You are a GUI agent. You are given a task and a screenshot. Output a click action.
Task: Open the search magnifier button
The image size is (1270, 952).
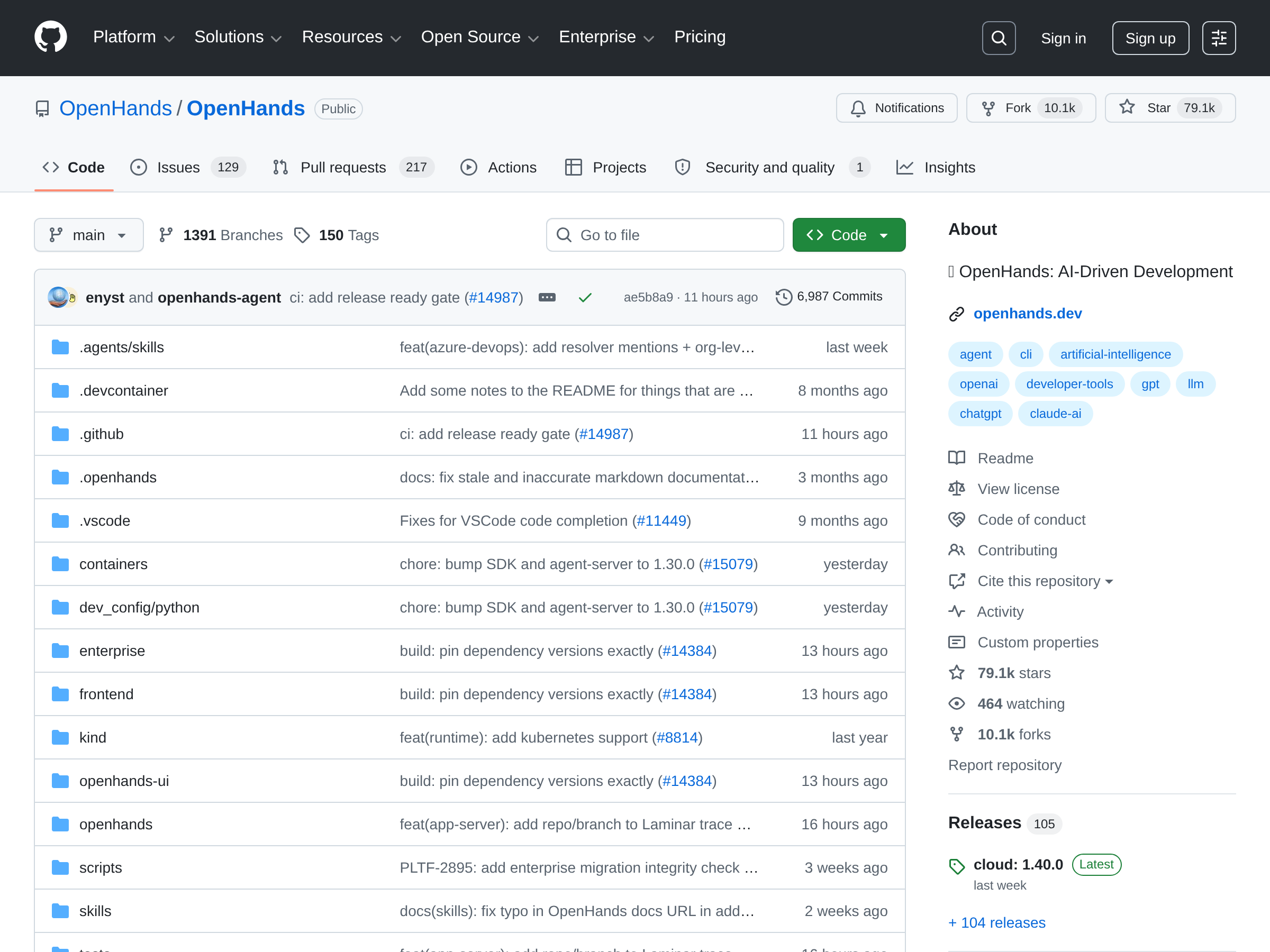coord(999,38)
